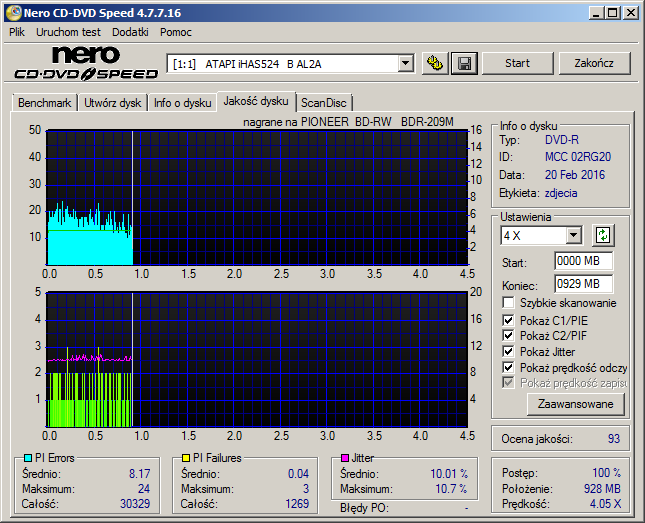
Task: Toggle Pokaż prędkość odczytu checkbox
Action: pos(508,367)
